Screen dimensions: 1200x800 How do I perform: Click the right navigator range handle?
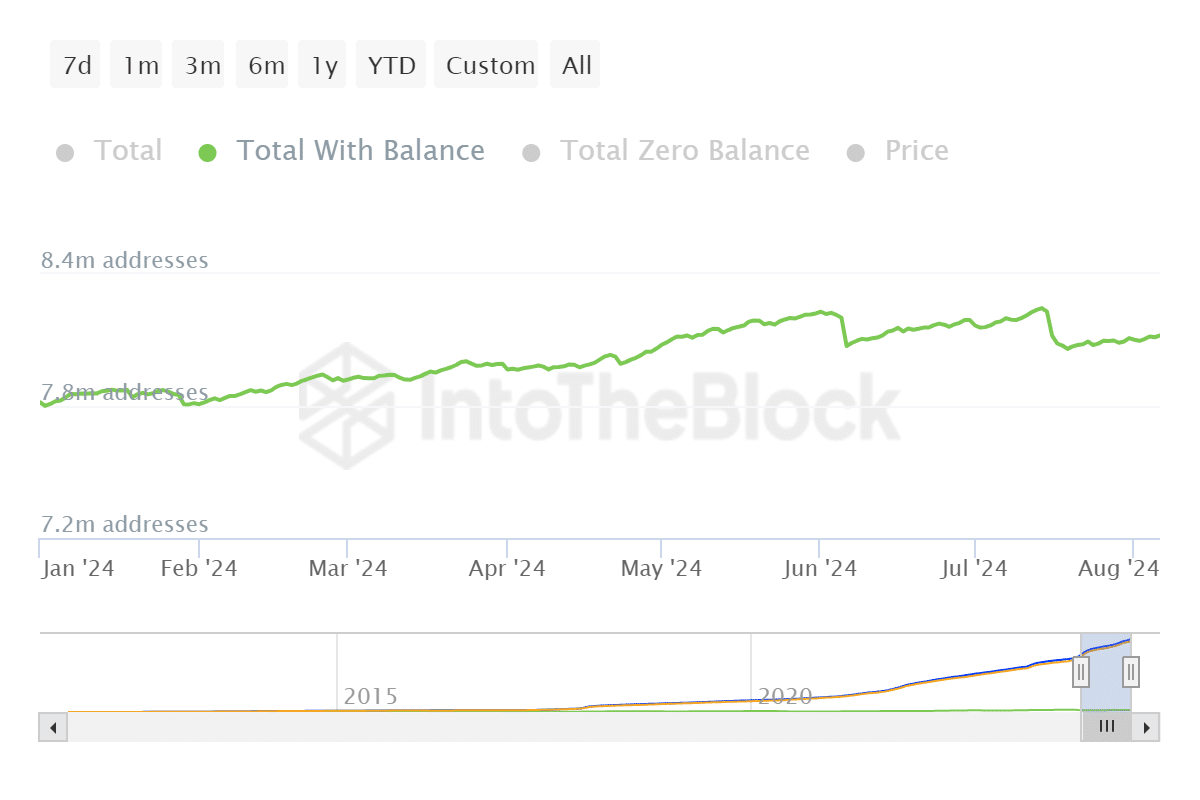pyautogui.click(x=1131, y=671)
